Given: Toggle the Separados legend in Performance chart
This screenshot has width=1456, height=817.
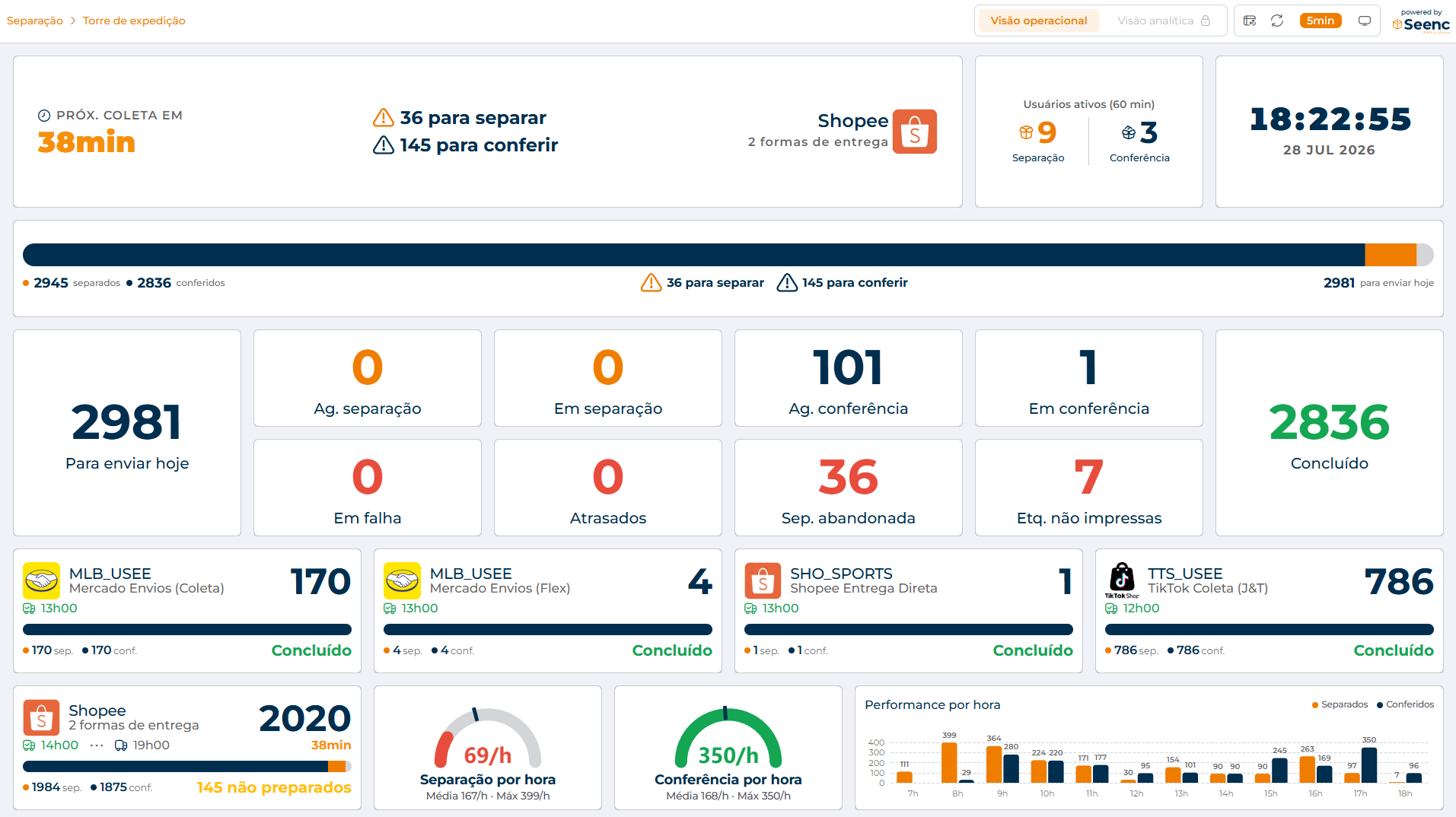Looking at the screenshot, I should coord(1340,704).
